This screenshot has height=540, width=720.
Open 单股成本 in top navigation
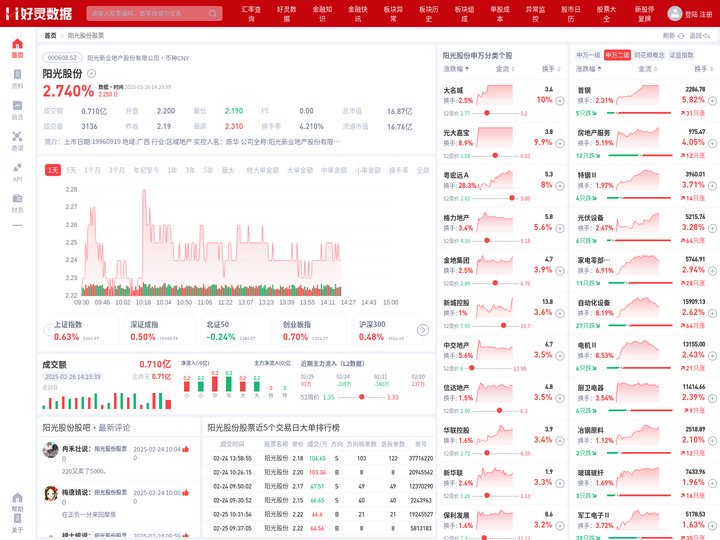(500, 14)
